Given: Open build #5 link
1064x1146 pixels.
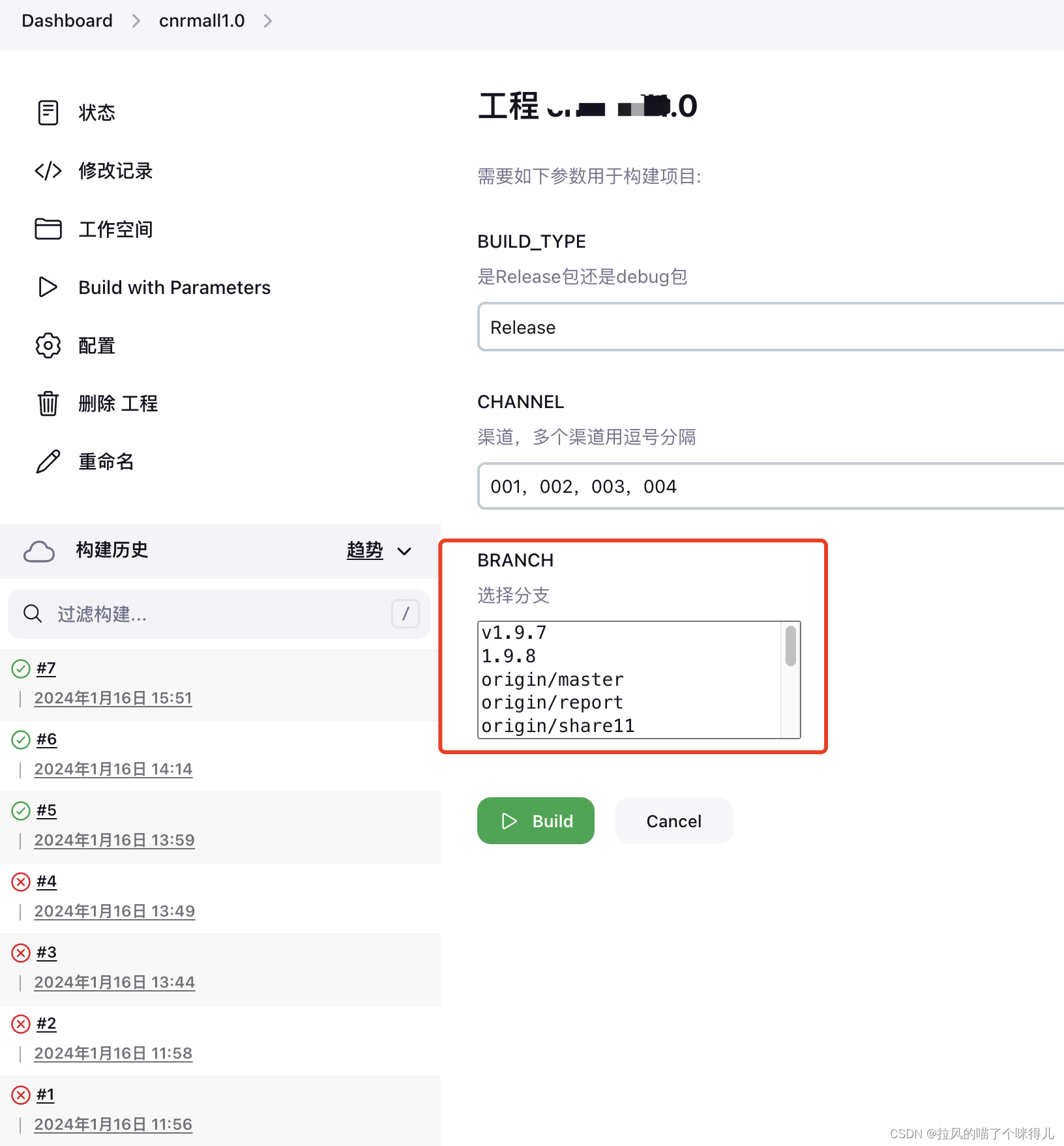Looking at the screenshot, I should click(x=46, y=810).
